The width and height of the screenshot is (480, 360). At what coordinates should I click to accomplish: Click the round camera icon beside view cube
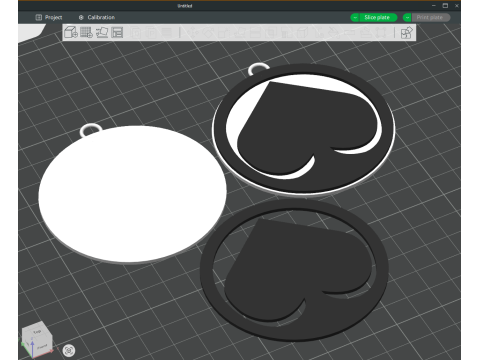69,350
